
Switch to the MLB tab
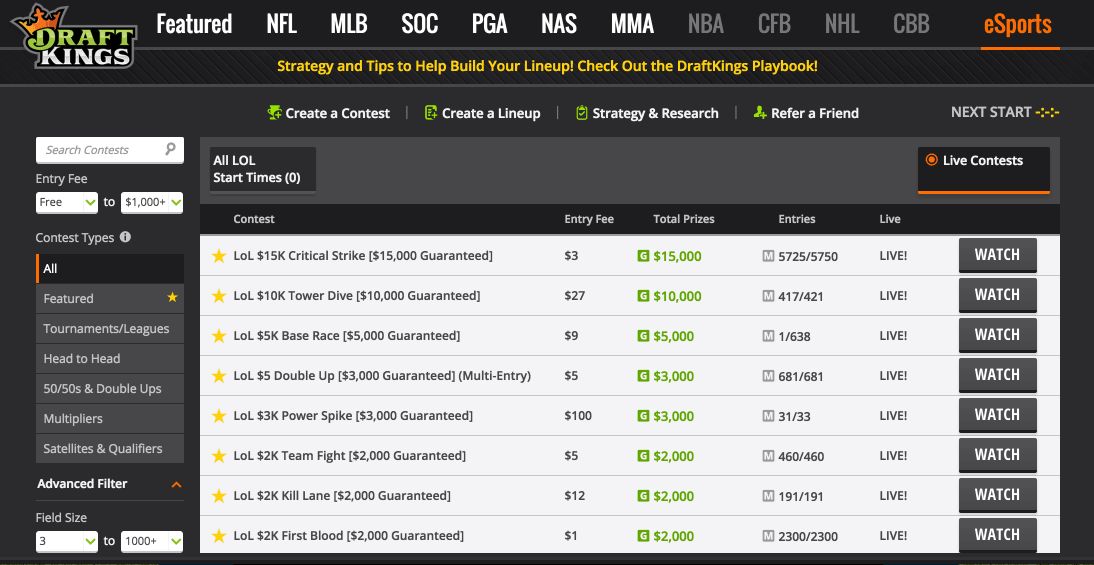[x=349, y=24]
